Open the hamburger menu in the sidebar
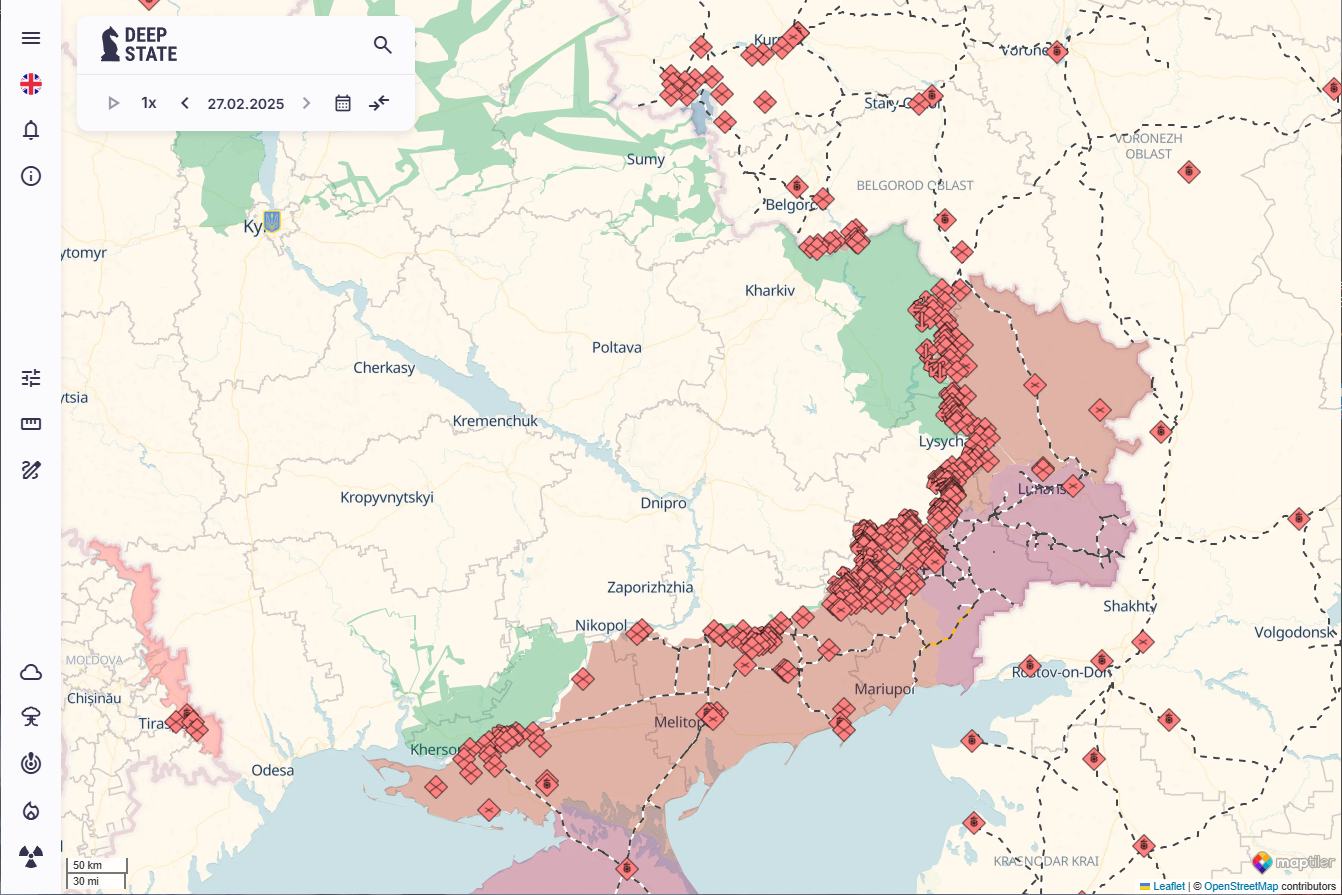 (x=31, y=38)
